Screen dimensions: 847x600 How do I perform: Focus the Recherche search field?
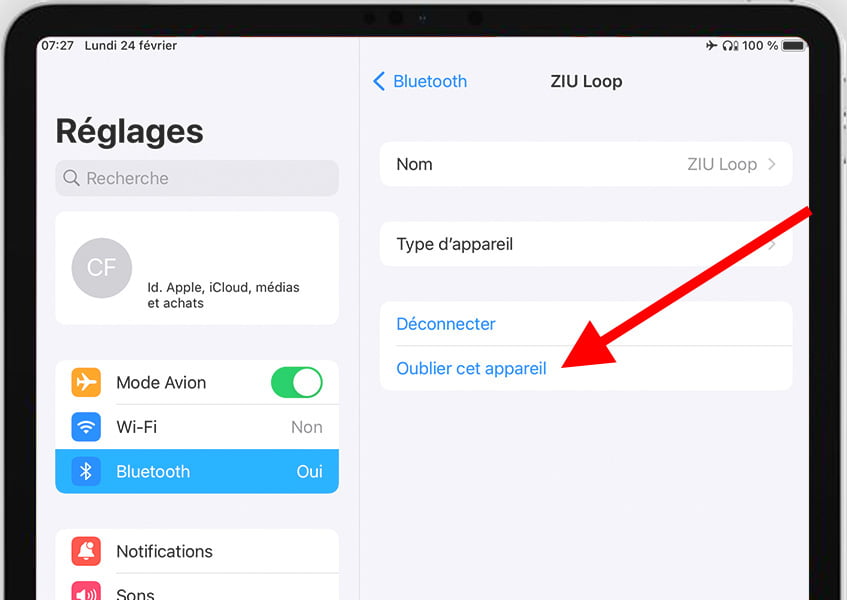197,178
